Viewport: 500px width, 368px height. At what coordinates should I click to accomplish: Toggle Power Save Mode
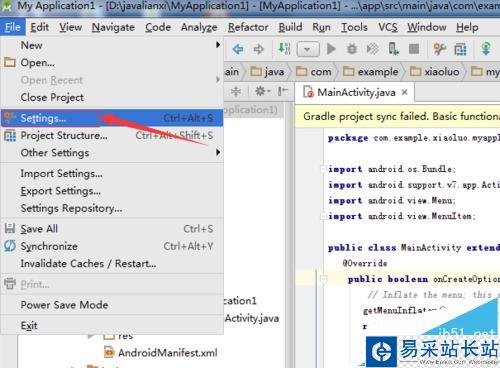112,305
